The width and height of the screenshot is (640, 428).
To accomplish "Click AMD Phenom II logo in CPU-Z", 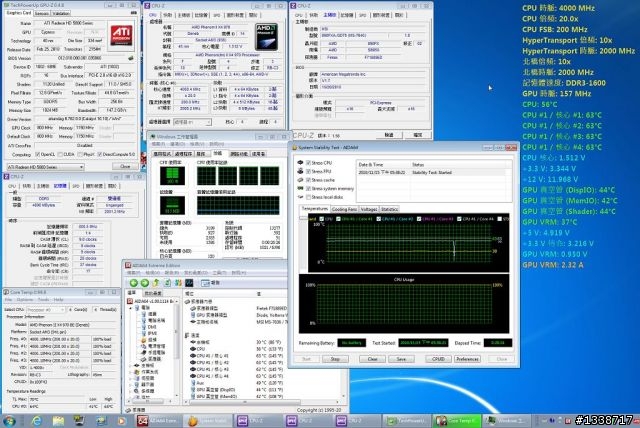I will pyautogui.click(x=266, y=37).
